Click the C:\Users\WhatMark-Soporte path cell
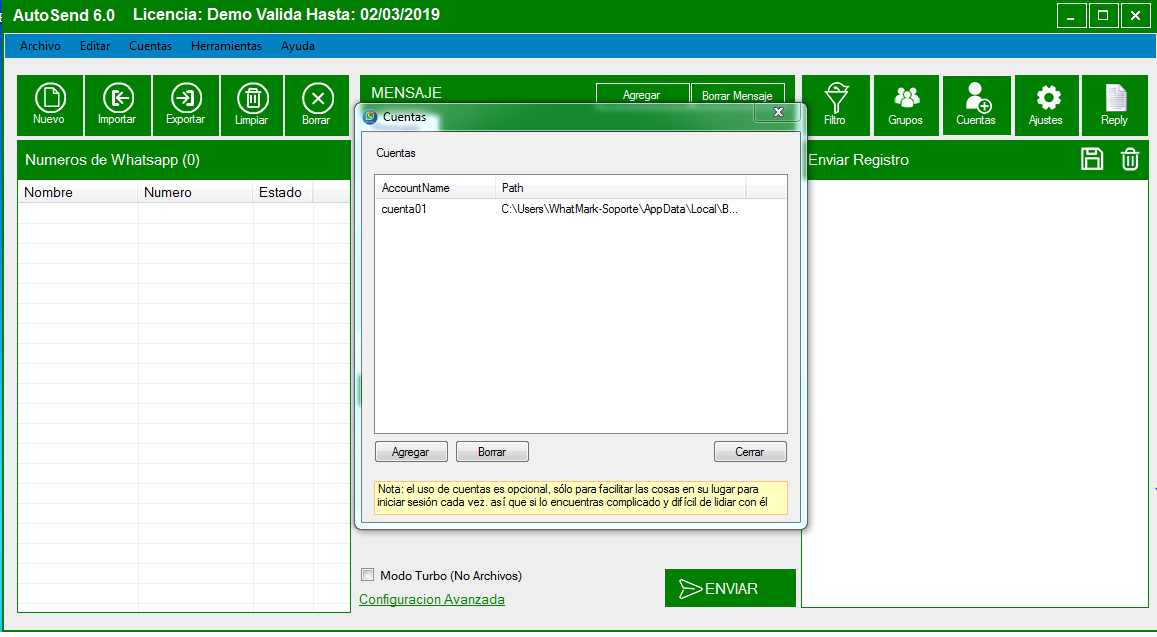Screen dimensions: 1157x637 tap(620, 209)
